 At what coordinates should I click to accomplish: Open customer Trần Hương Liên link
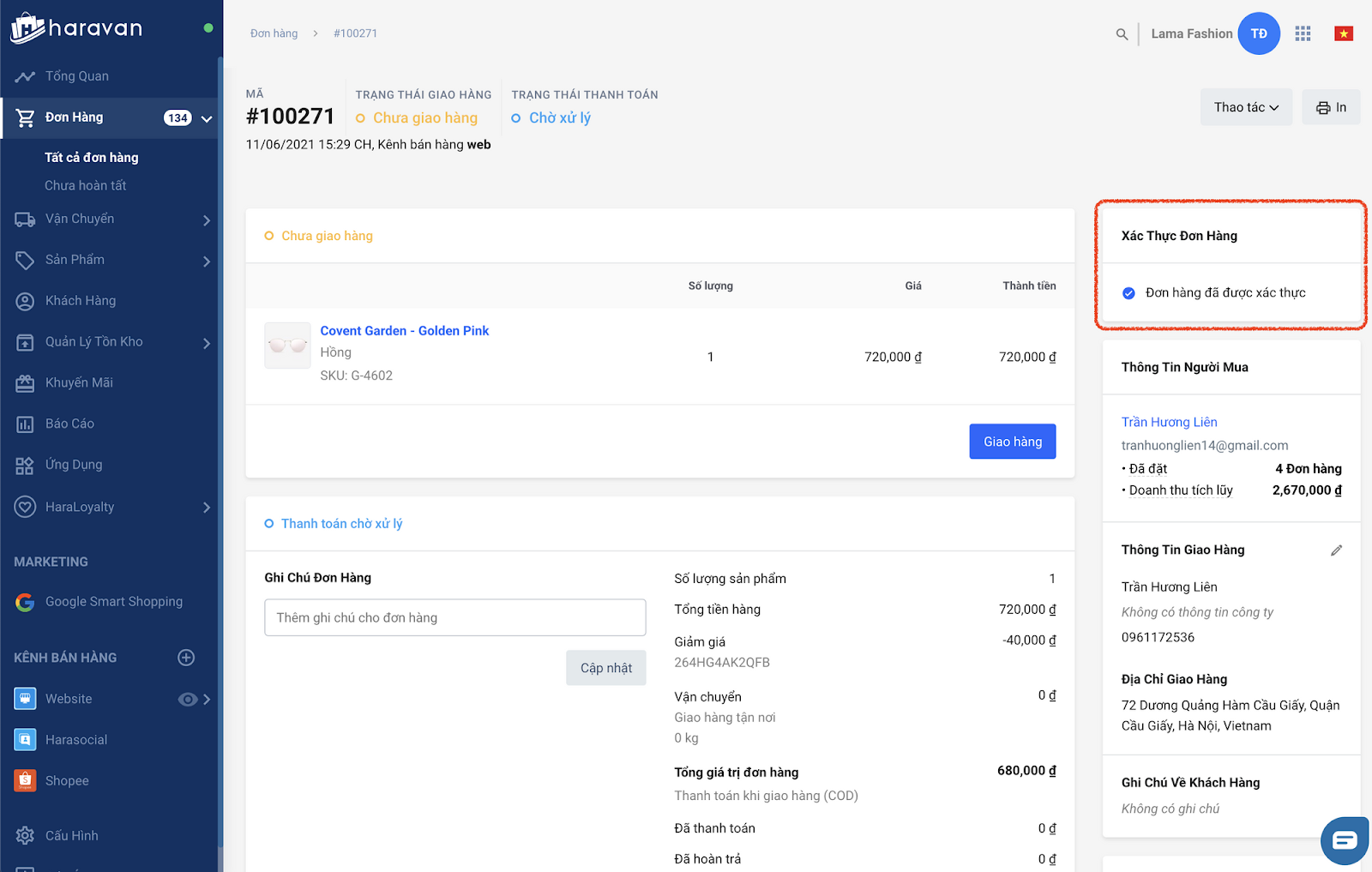(1169, 422)
